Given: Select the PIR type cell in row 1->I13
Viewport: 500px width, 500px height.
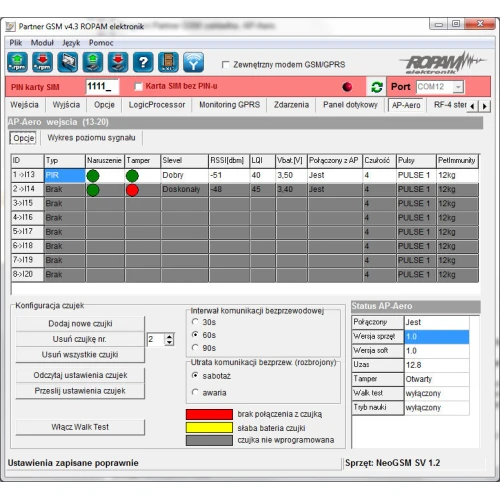Looking at the screenshot, I should pos(65,175).
